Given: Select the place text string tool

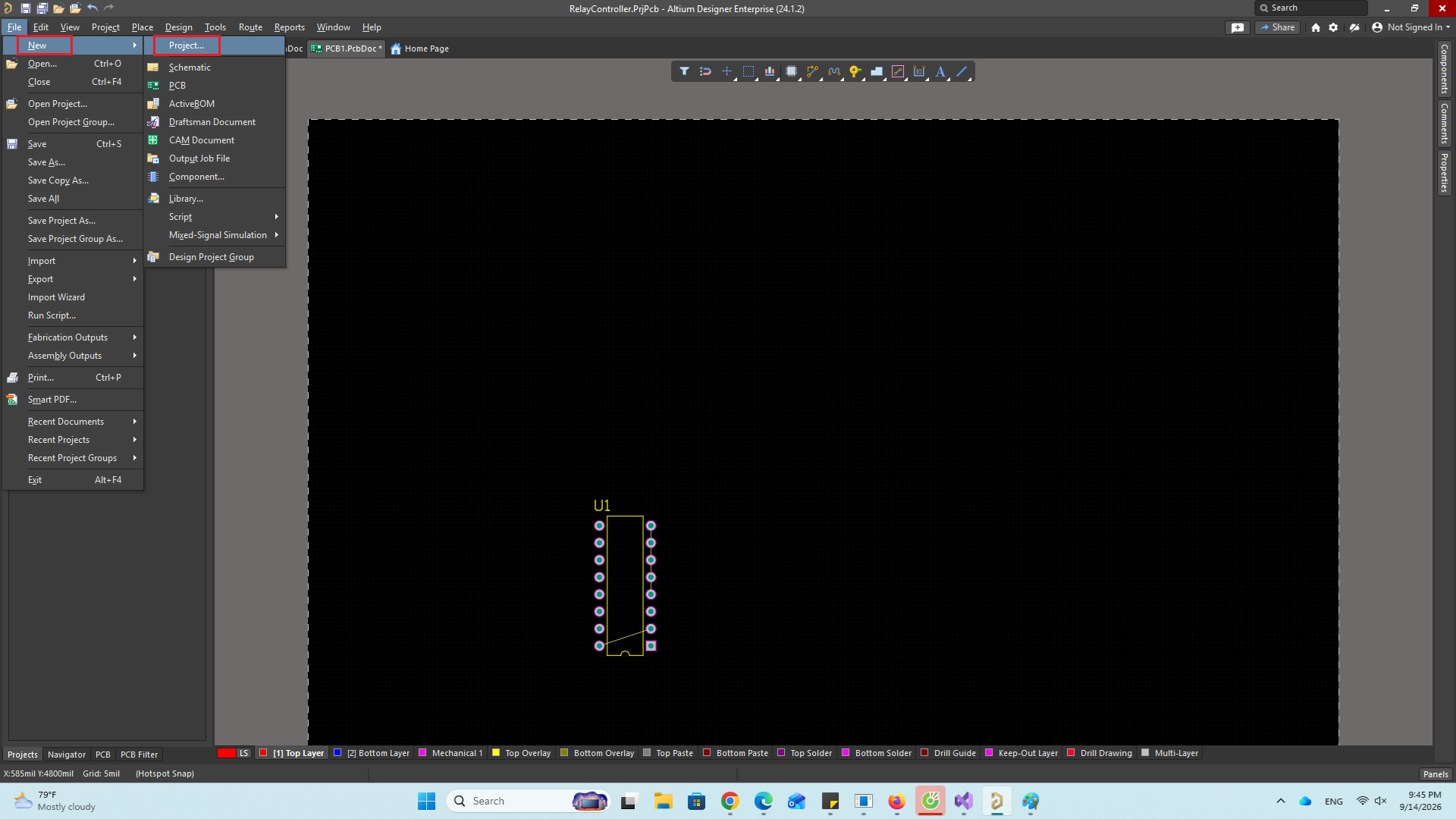Looking at the screenshot, I should click(940, 71).
